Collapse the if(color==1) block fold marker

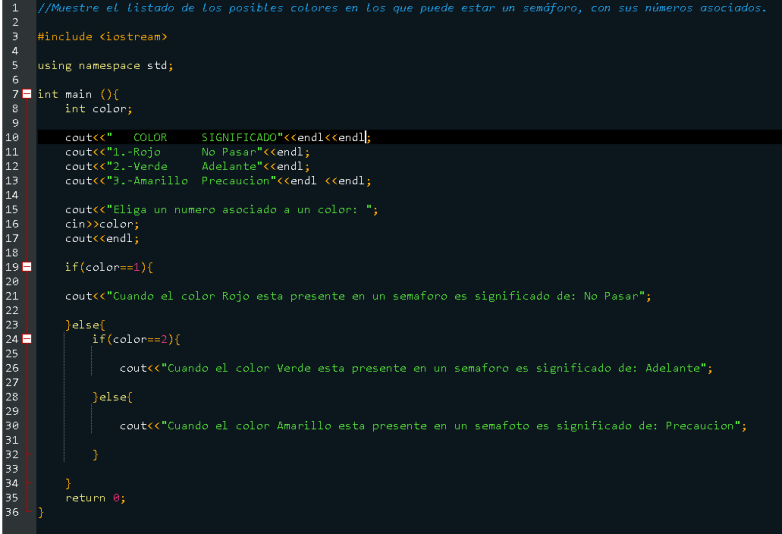pos(27,267)
